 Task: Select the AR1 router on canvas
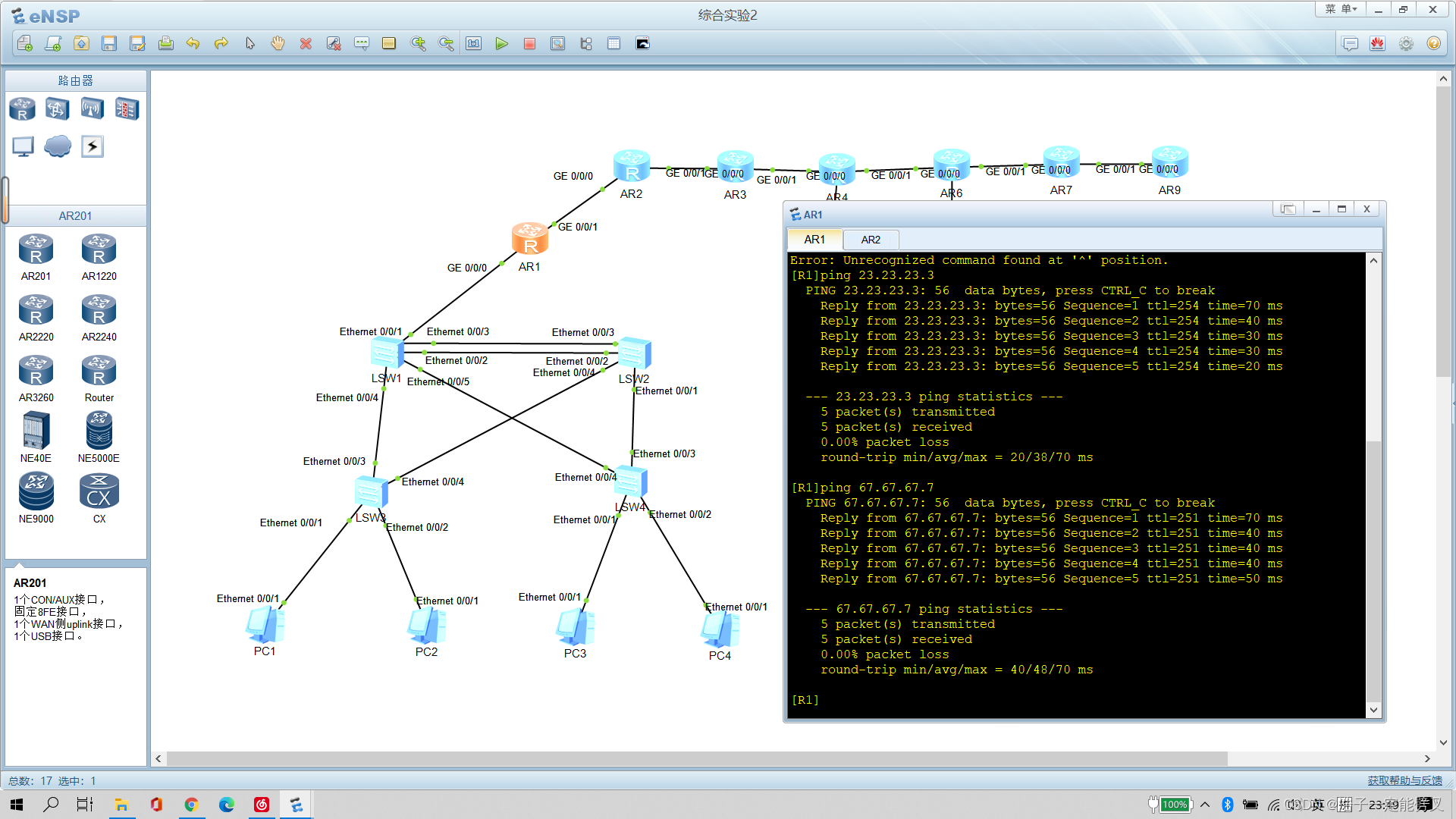pyautogui.click(x=529, y=239)
